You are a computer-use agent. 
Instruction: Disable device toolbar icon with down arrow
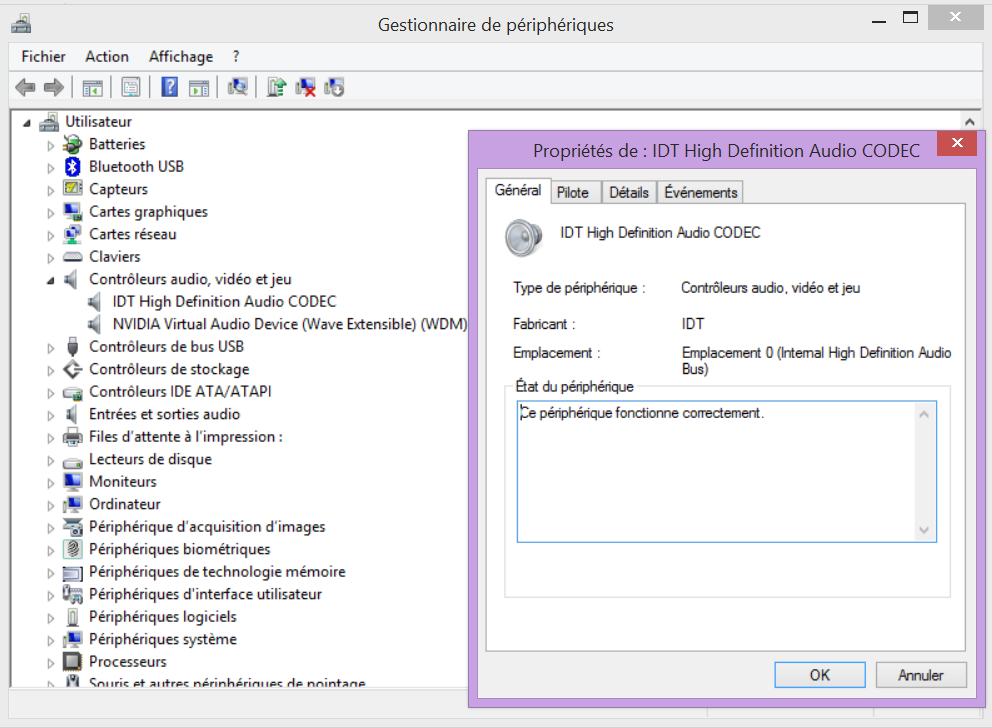pos(334,87)
